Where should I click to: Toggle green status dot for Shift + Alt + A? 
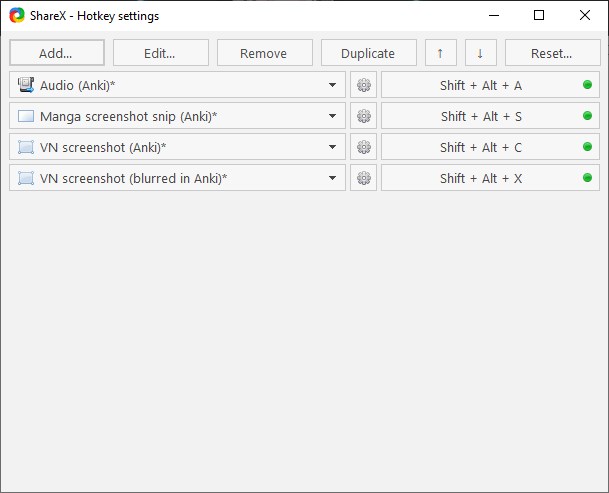tap(587, 85)
